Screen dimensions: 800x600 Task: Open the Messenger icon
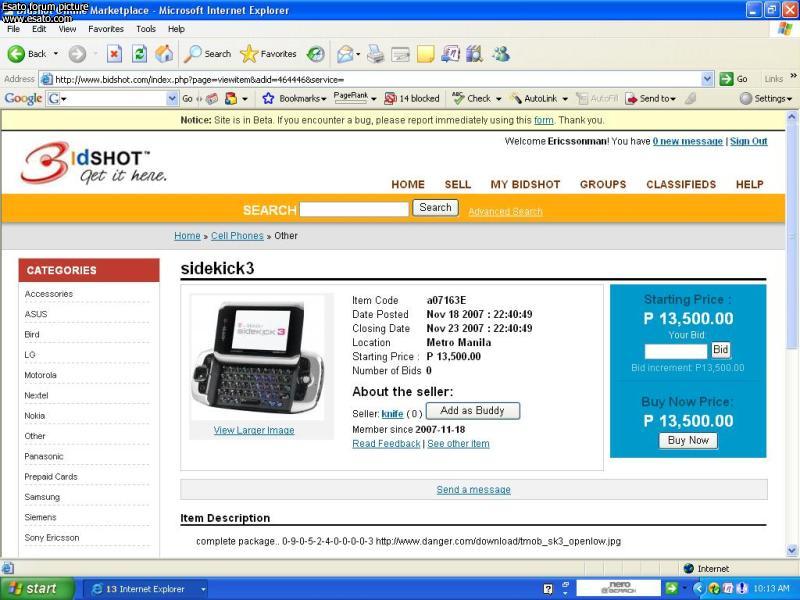click(501, 54)
